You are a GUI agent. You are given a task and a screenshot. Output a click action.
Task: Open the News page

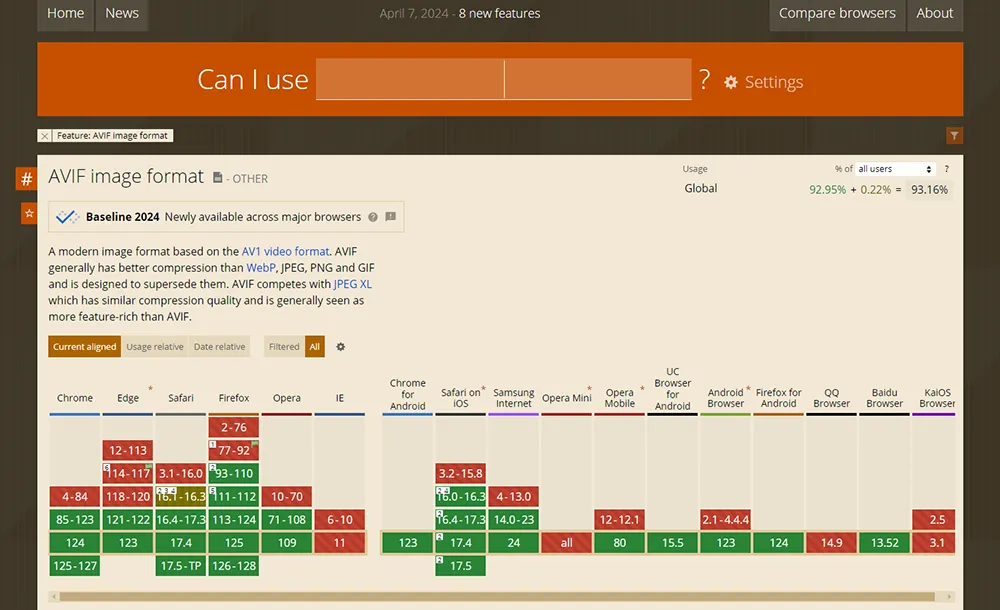point(122,13)
